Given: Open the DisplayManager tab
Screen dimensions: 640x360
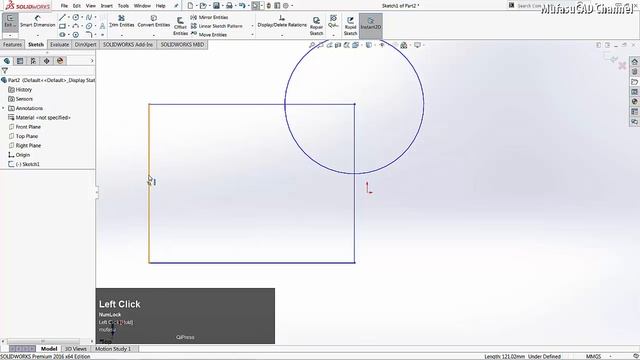Looking at the screenshot, I should 60,61.
